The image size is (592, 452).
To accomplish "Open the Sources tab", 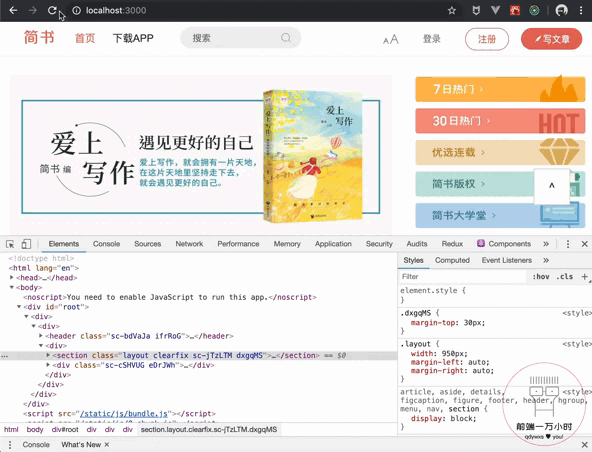I will pyautogui.click(x=148, y=244).
